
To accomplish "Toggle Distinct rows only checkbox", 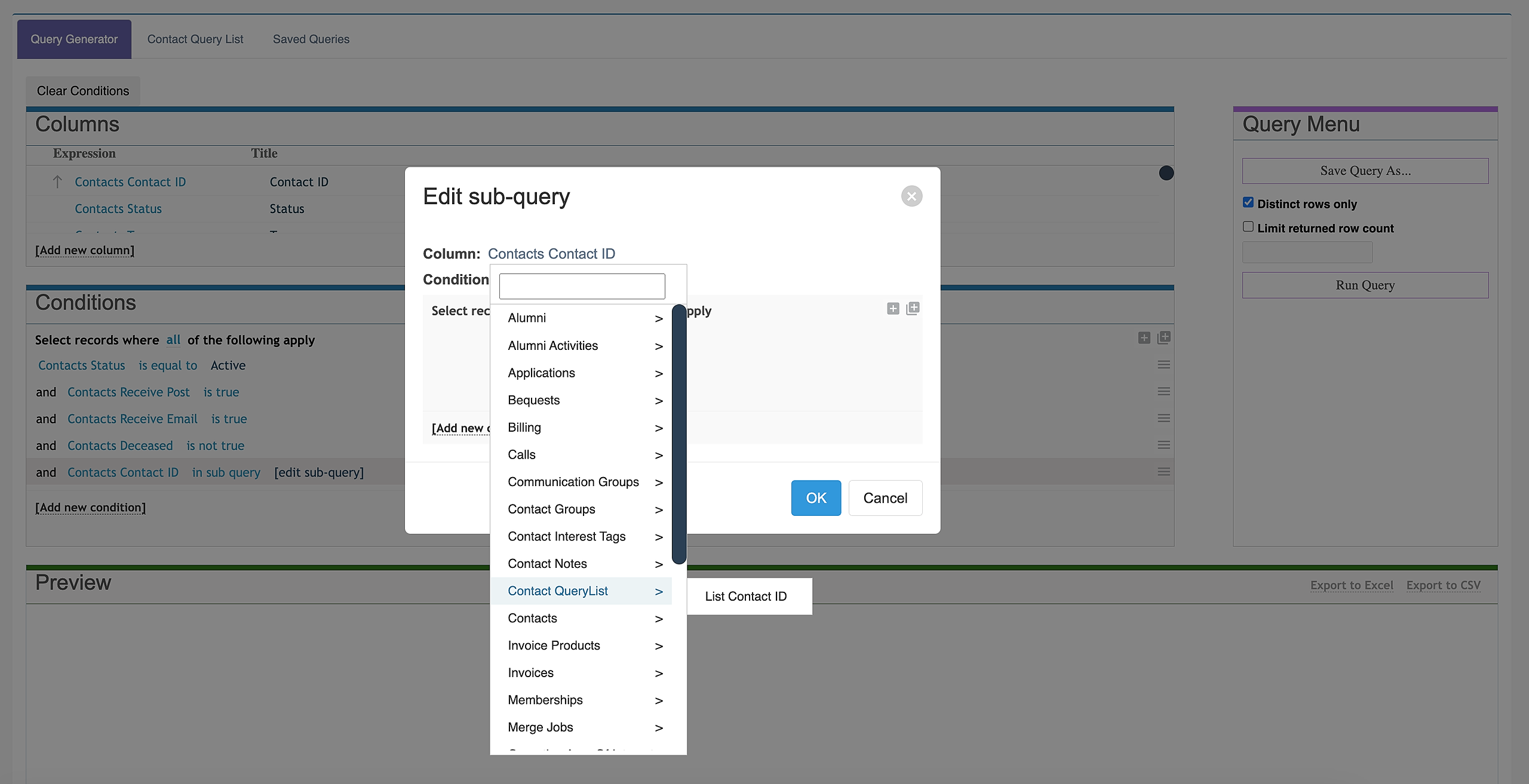I will [1248, 202].
